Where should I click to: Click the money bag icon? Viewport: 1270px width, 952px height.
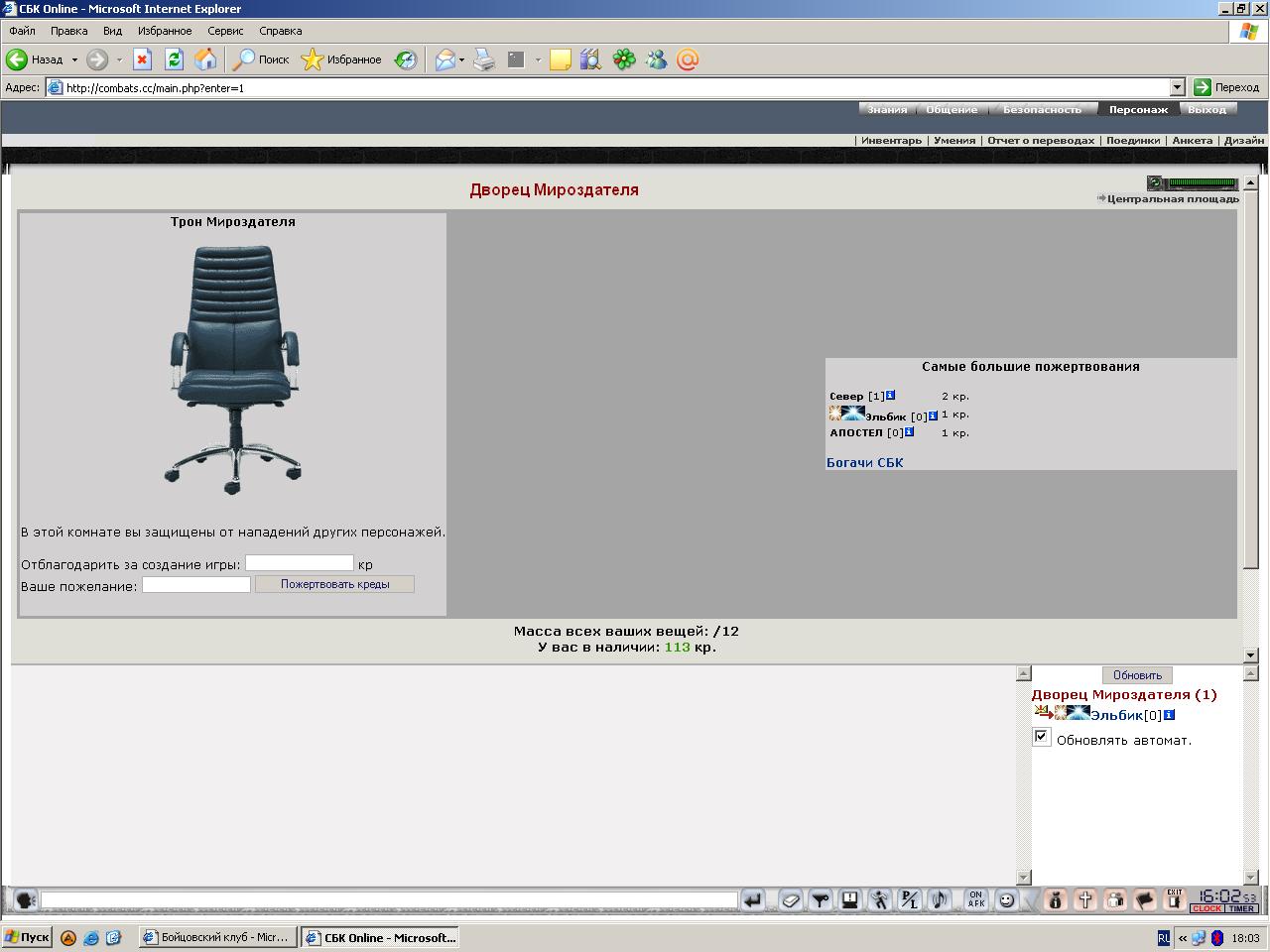1056,899
